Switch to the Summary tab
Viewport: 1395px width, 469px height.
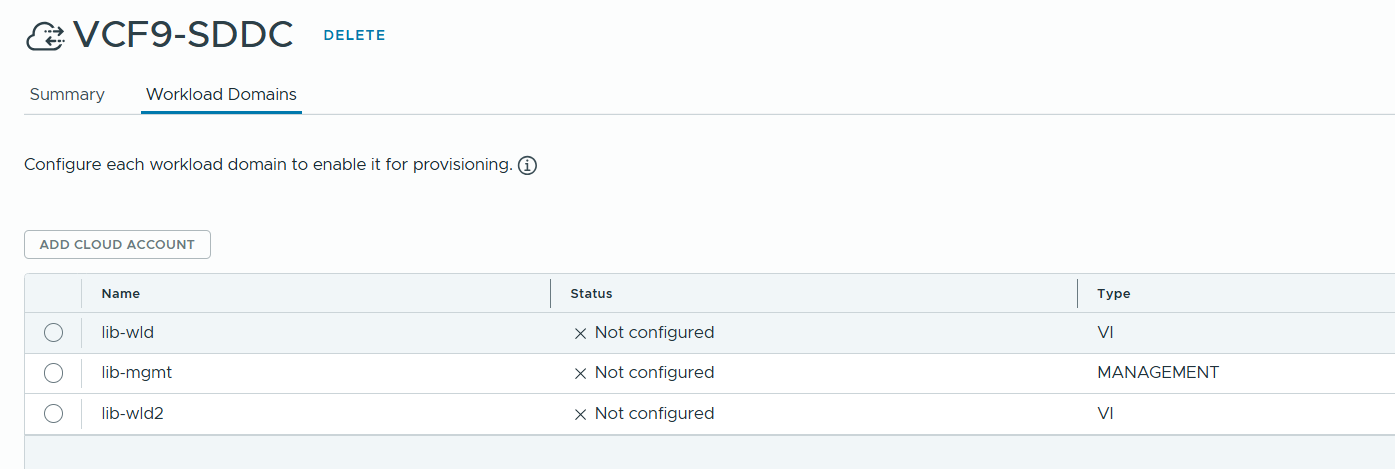[67, 94]
